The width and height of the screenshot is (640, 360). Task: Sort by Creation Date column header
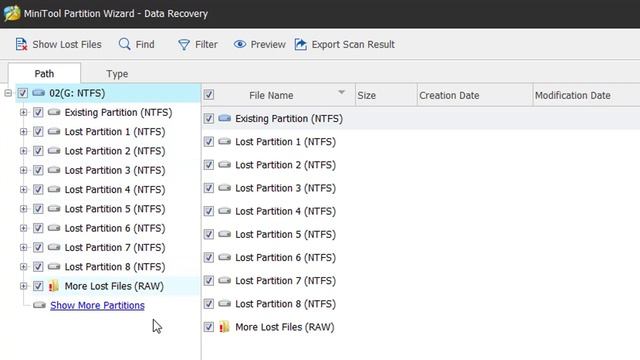point(475,95)
